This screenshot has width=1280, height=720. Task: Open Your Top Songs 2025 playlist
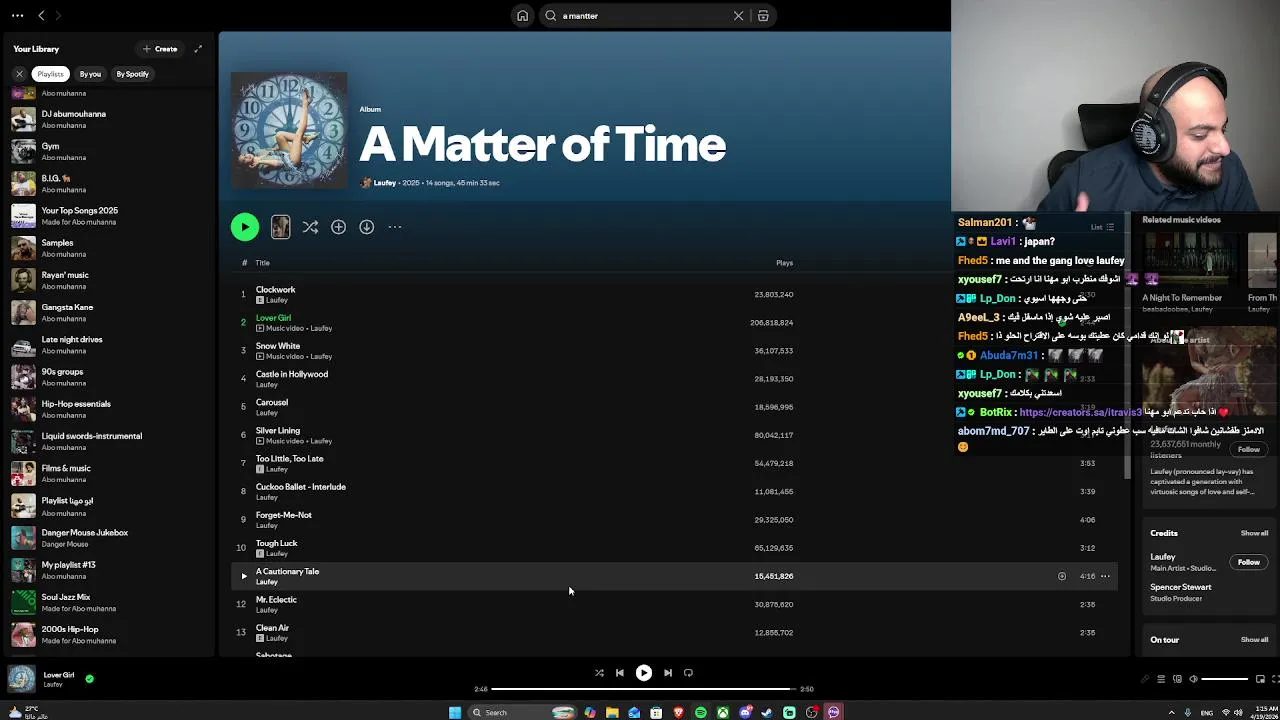[110, 216]
